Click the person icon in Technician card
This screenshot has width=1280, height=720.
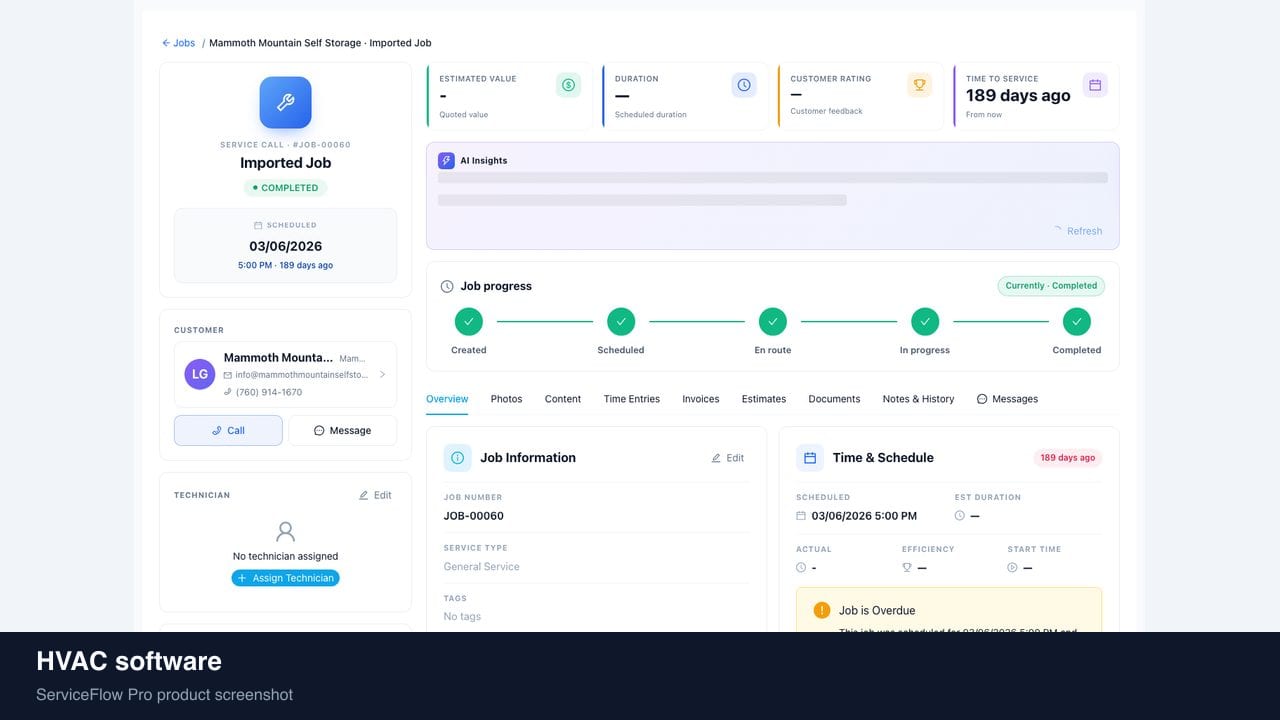pyautogui.click(x=286, y=531)
